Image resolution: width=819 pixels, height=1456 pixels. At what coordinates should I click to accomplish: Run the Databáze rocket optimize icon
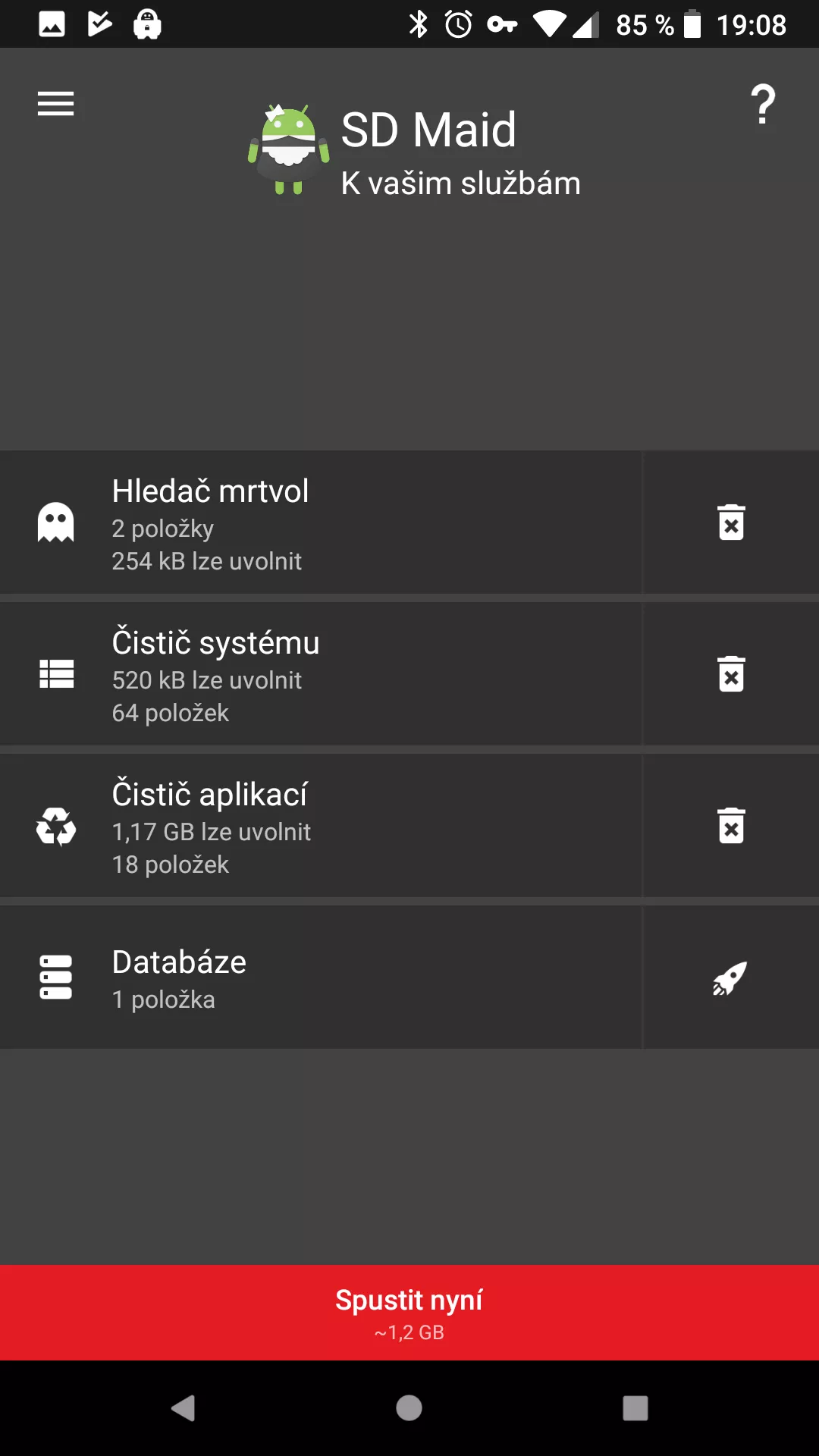click(x=731, y=977)
